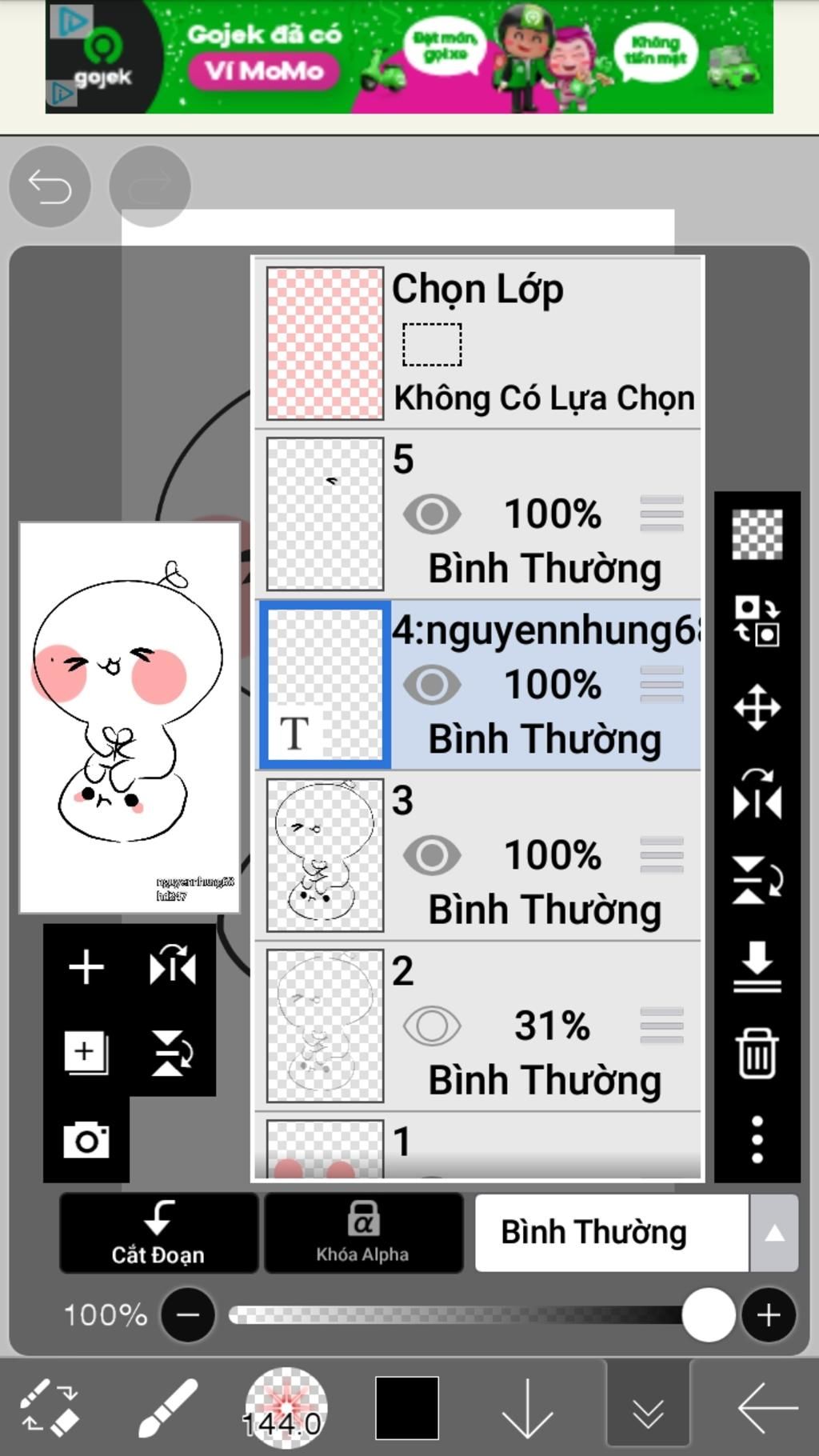Expand blend mode list with triangle arrow

pyautogui.click(x=773, y=1233)
